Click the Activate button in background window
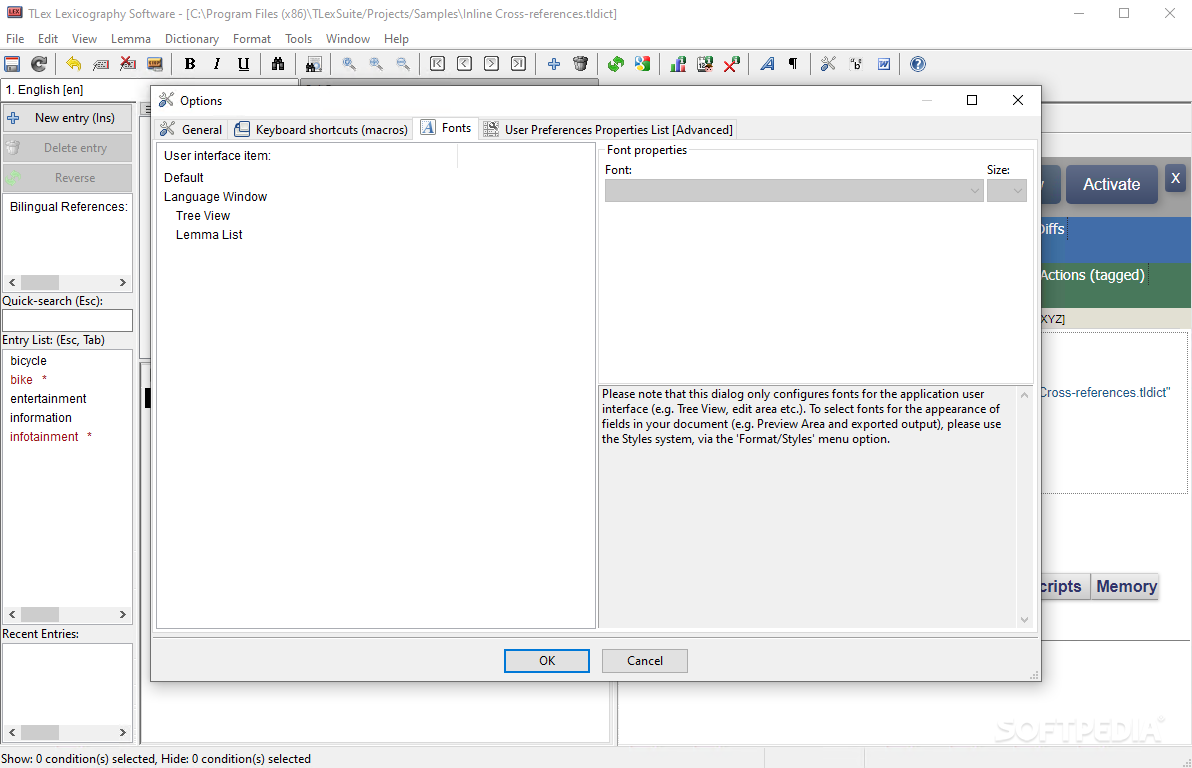 [1111, 184]
